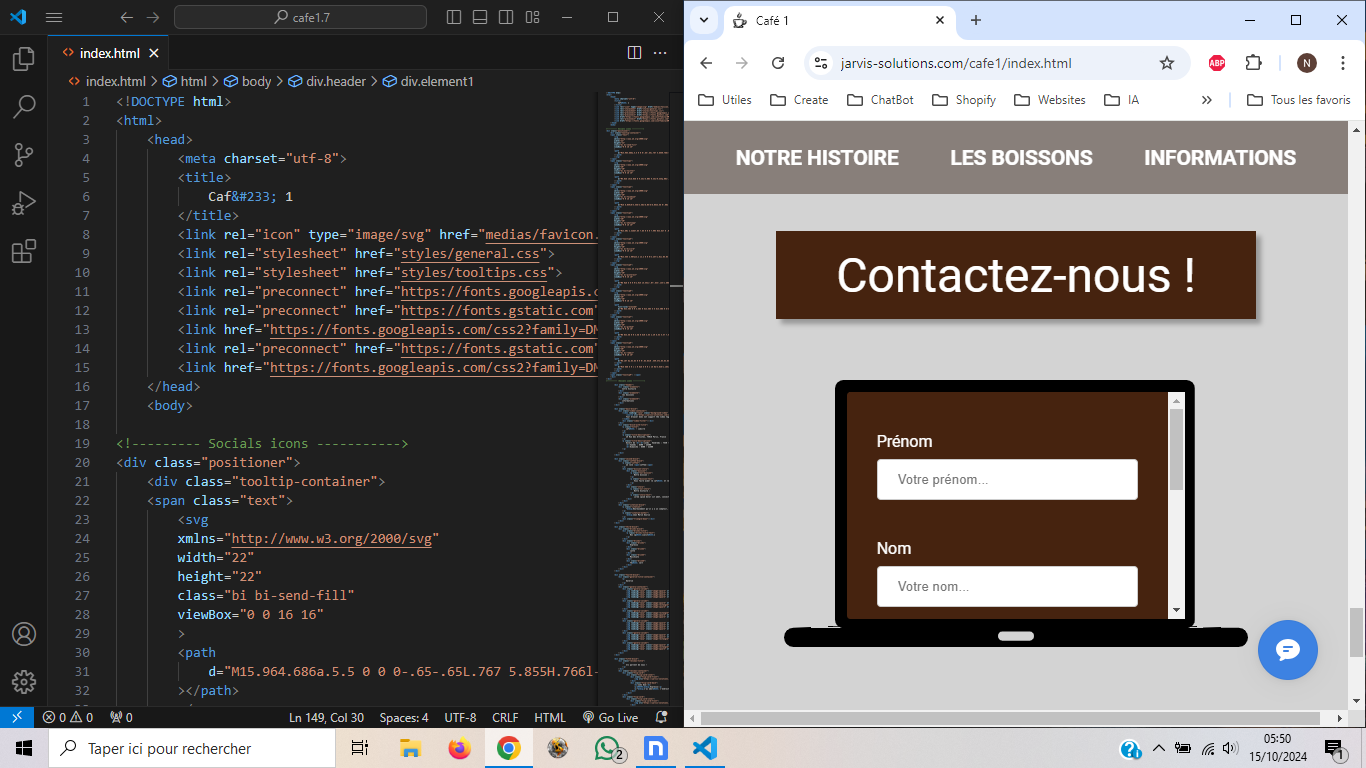Screen dimensions: 1366x768
Task: Toggle the primary side bar layout
Action: tap(454, 17)
